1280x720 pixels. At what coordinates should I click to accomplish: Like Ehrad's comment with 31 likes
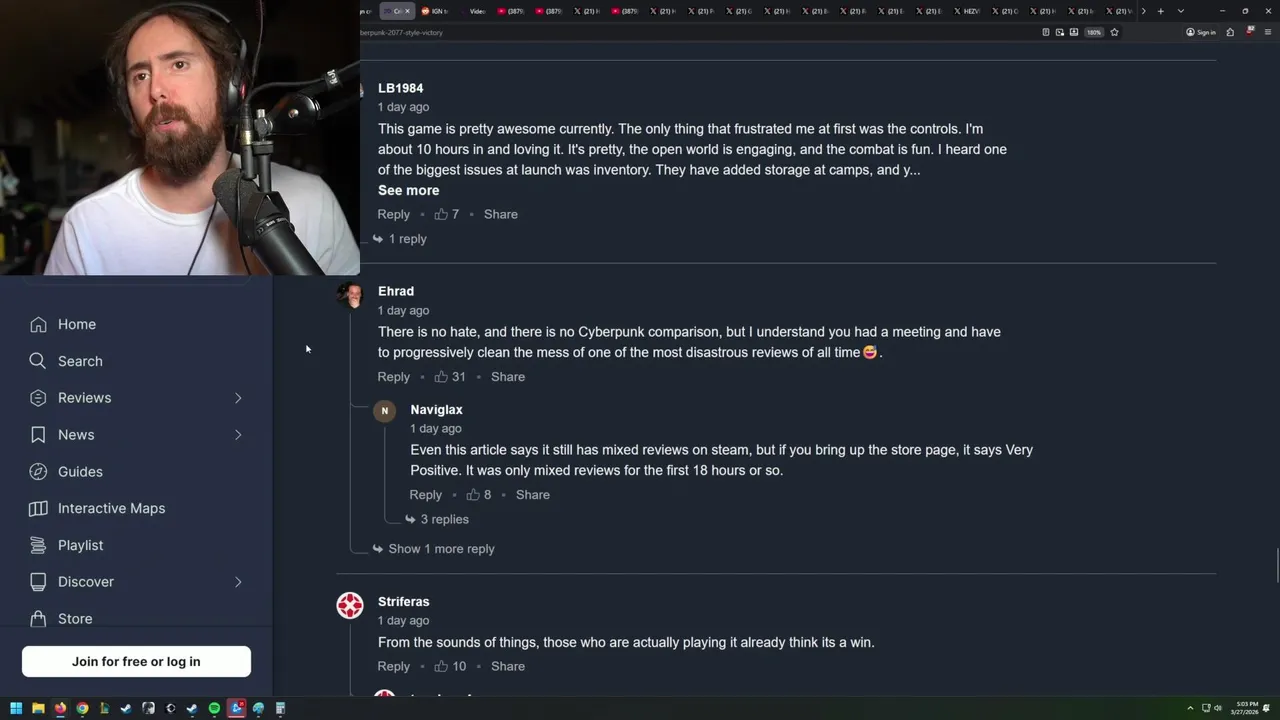(x=440, y=377)
